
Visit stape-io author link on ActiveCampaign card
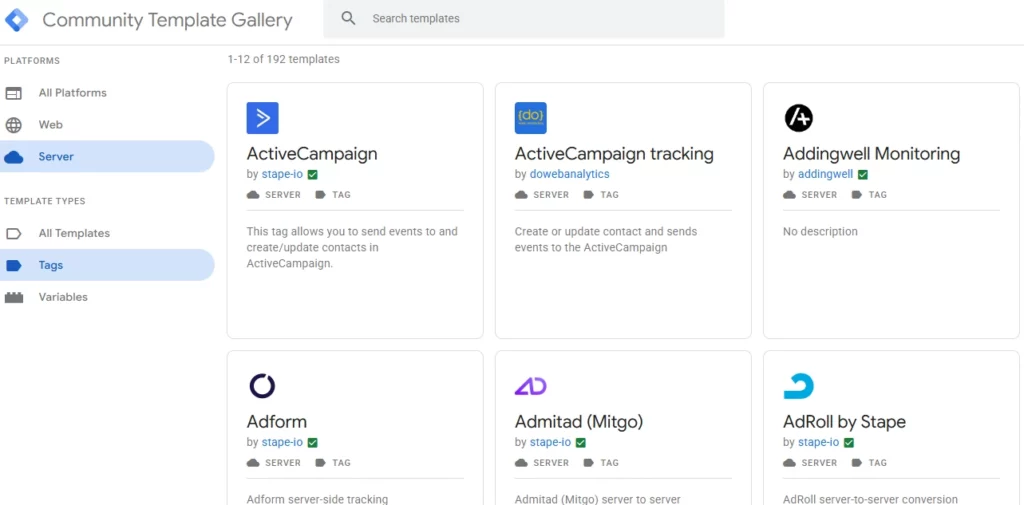pos(282,174)
